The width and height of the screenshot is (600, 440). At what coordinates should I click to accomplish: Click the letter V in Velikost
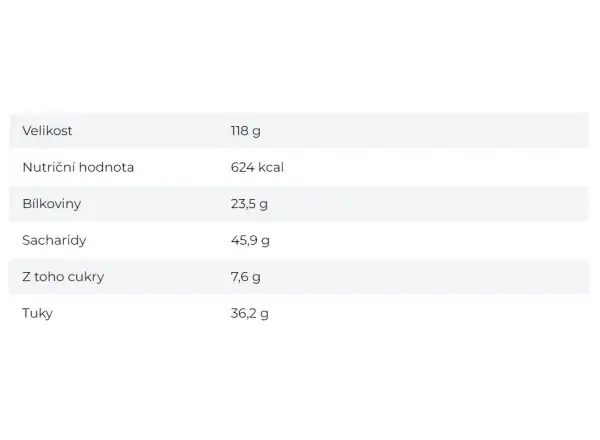click(26, 130)
